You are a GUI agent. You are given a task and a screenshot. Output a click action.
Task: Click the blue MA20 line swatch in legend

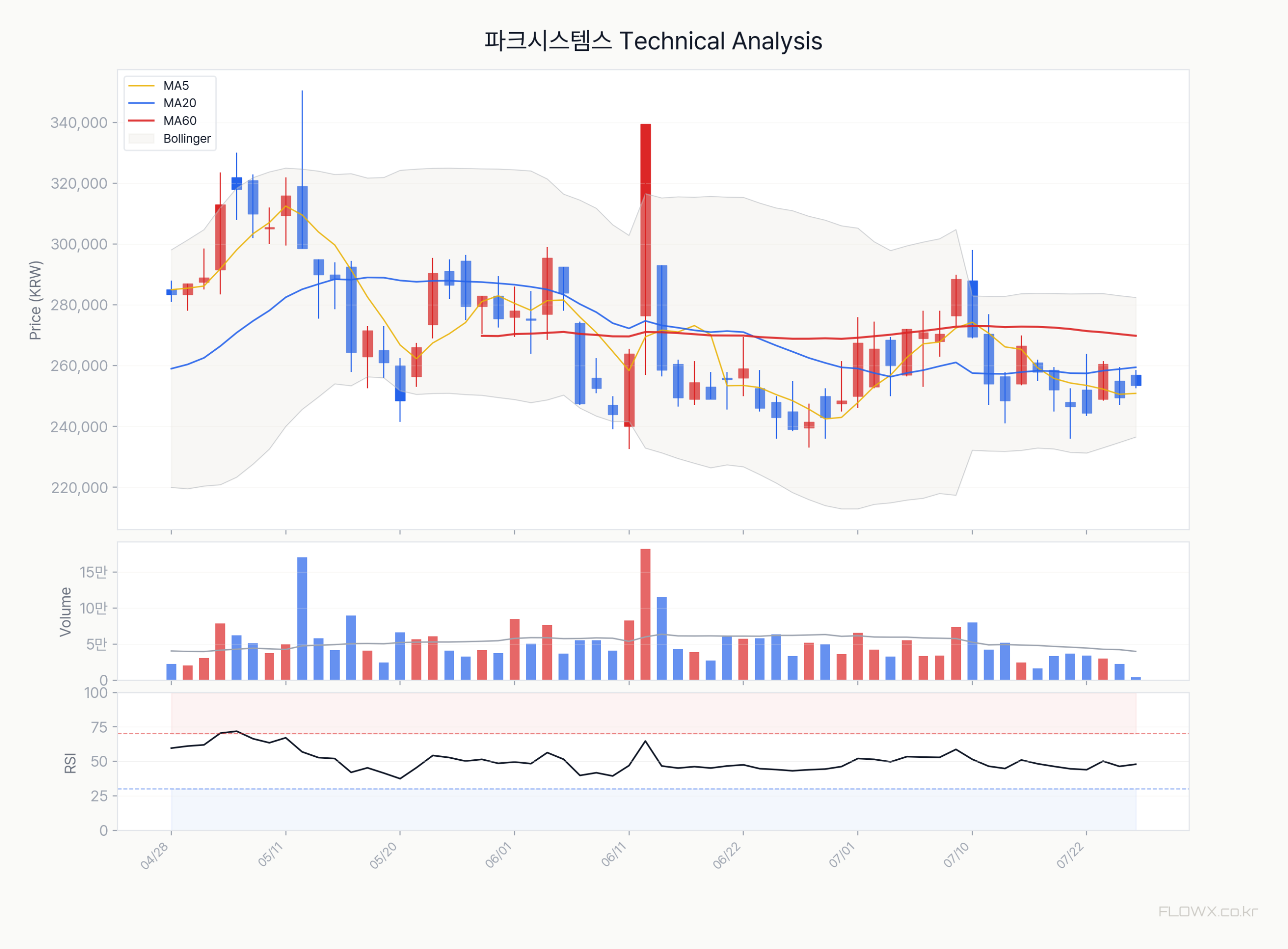pos(141,103)
